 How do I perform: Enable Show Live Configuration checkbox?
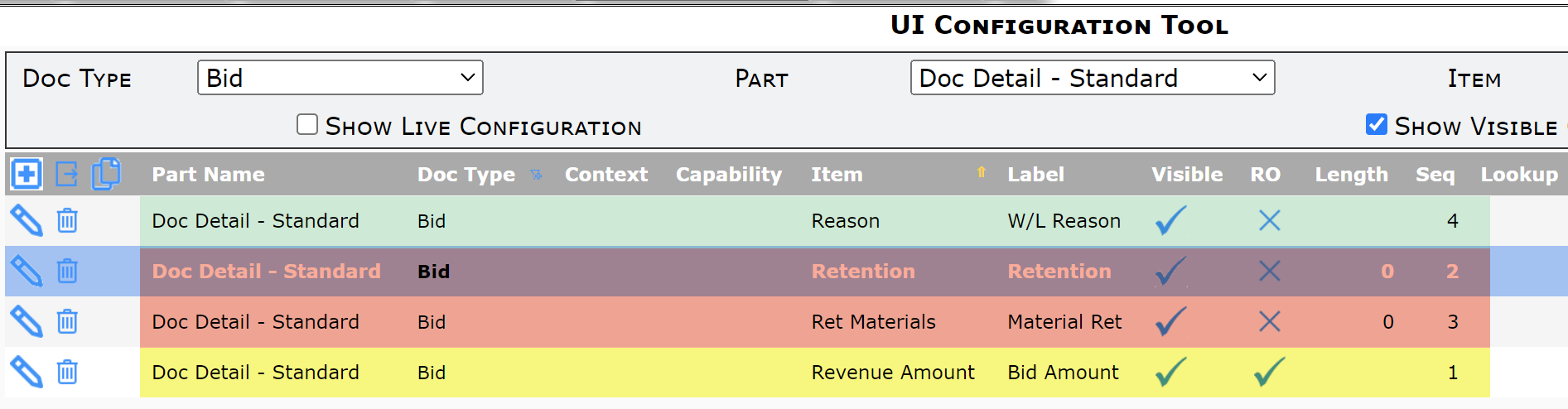307,124
